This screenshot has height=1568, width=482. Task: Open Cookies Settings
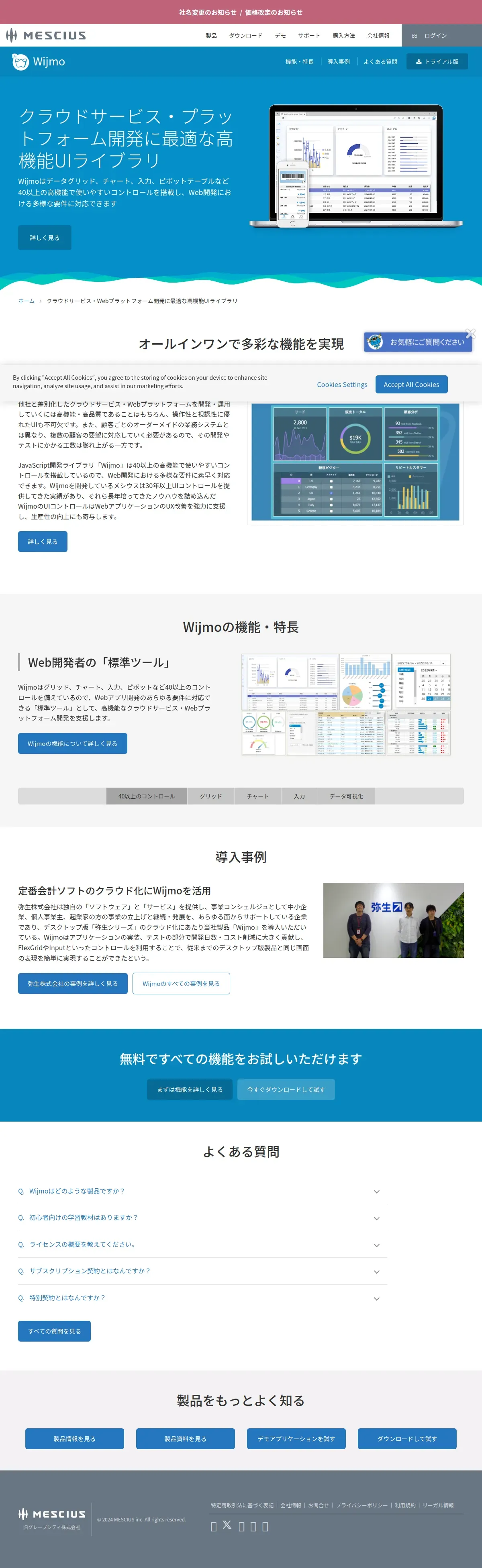[x=342, y=385]
